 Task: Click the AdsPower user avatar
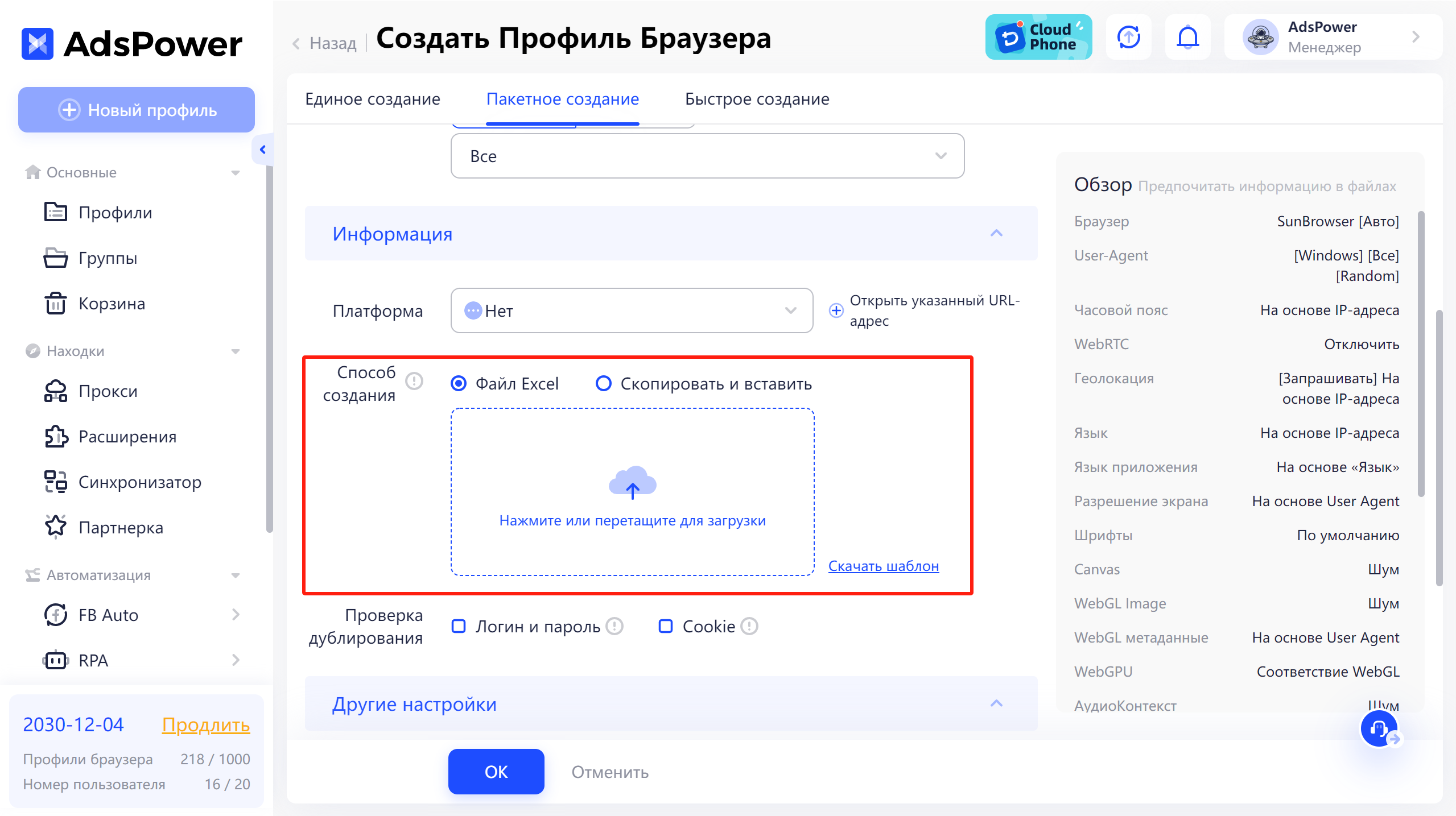click(x=1261, y=37)
